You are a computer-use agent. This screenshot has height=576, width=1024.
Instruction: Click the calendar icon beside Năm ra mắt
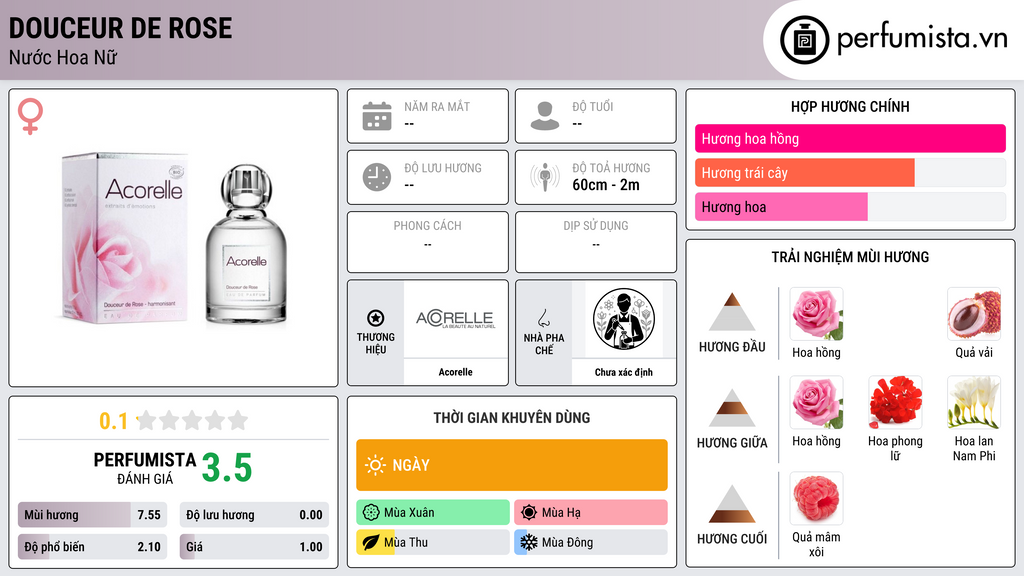pyautogui.click(x=377, y=116)
